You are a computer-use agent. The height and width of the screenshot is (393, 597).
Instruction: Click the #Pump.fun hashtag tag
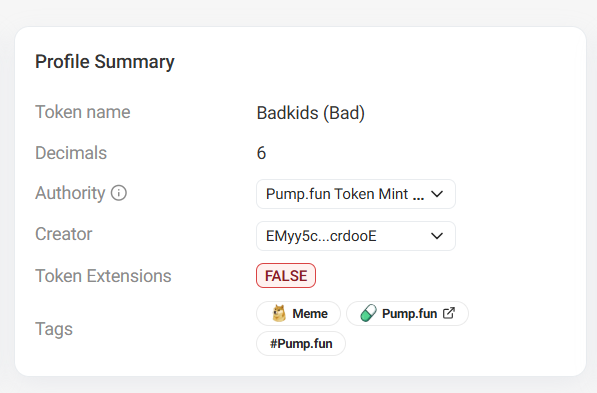point(301,343)
